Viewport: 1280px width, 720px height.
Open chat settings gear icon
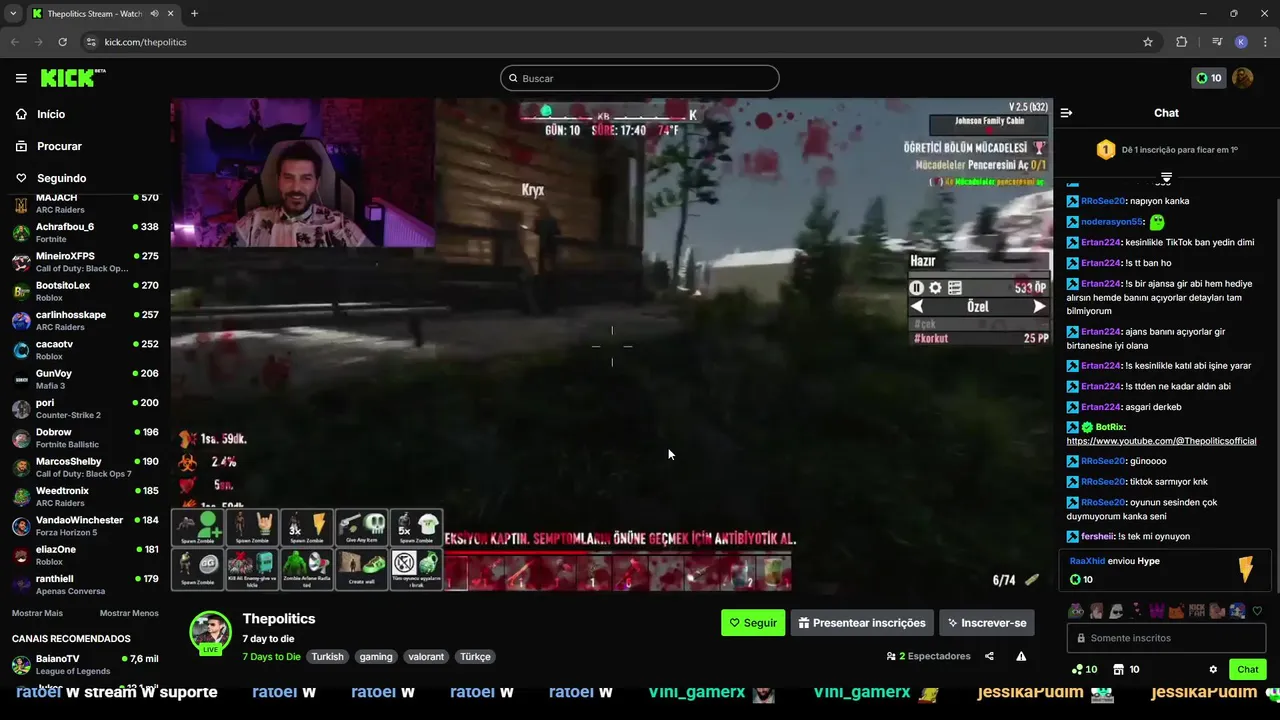pyautogui.click(x=1213, y=669)
